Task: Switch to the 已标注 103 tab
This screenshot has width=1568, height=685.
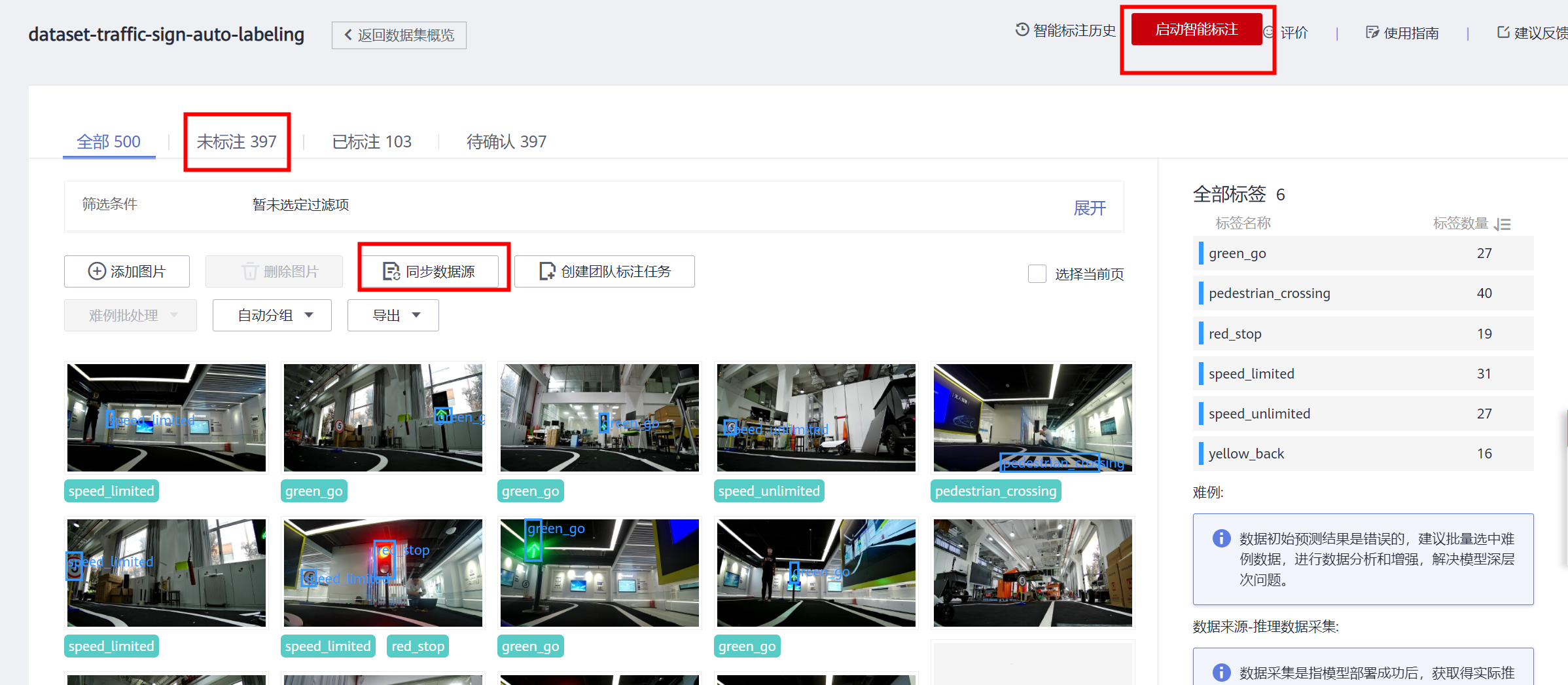Action: point(372,141)
